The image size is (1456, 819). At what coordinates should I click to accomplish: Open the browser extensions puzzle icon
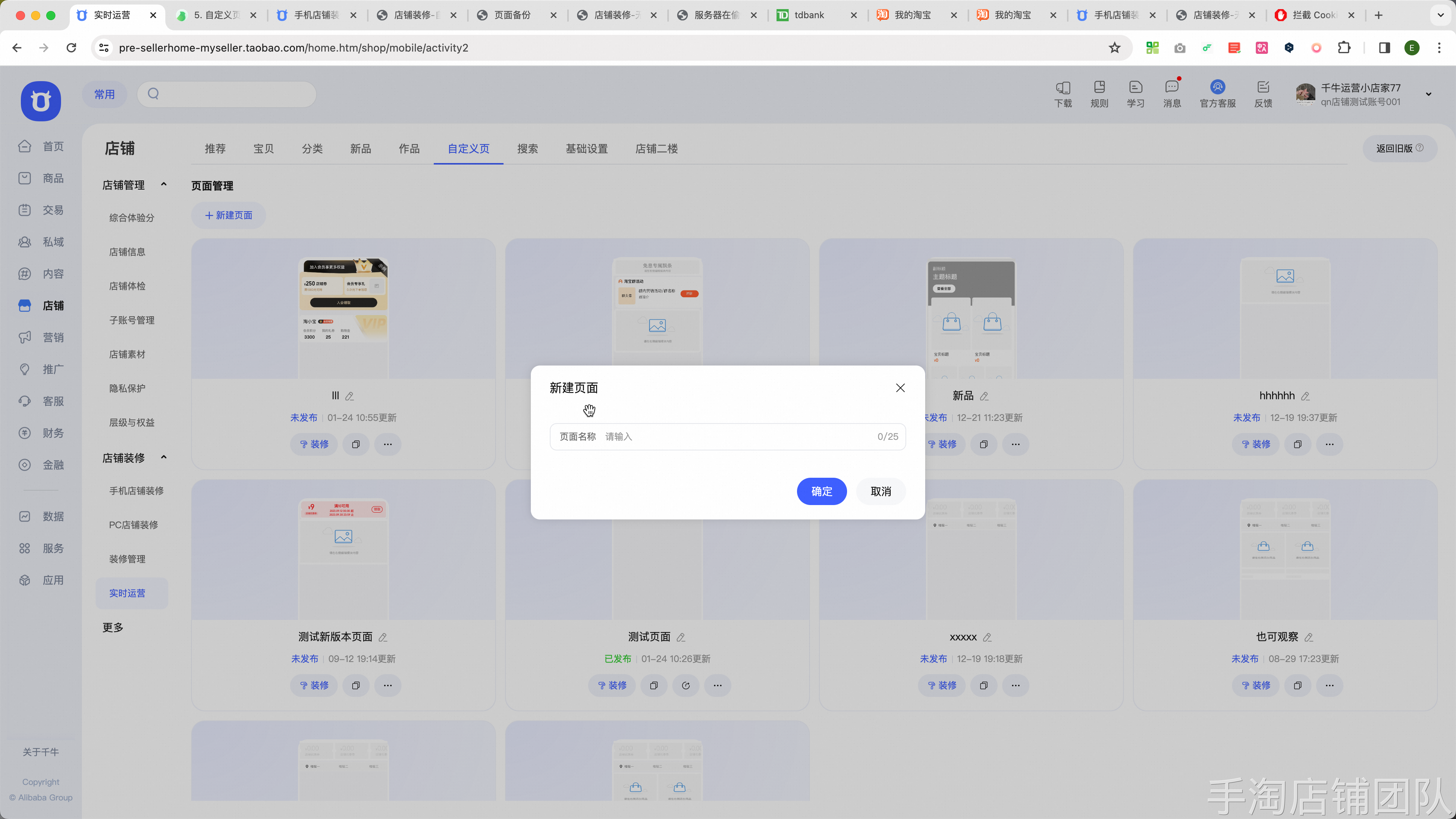1344,47
